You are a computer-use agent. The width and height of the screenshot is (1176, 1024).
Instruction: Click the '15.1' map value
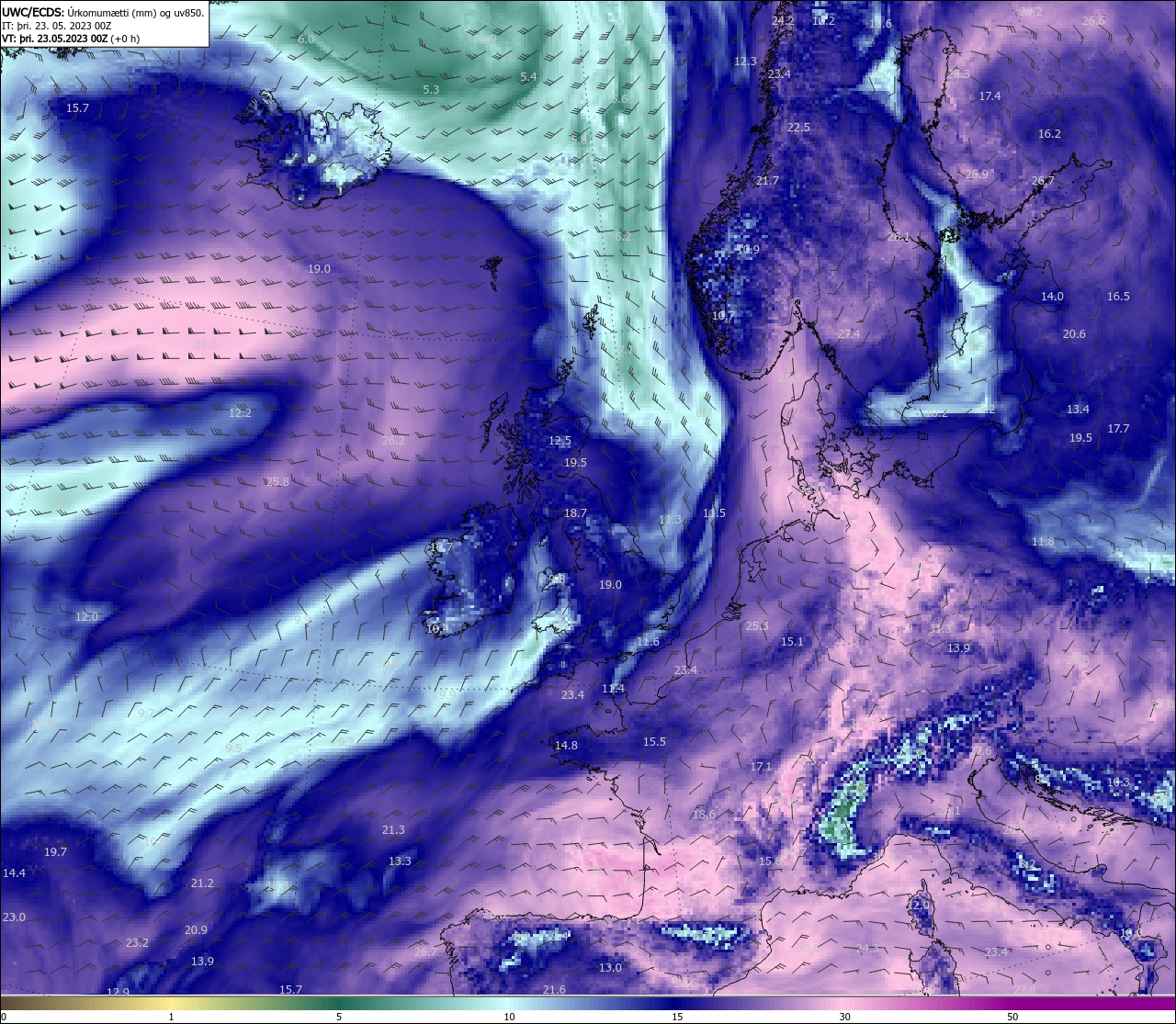[792, 642]
